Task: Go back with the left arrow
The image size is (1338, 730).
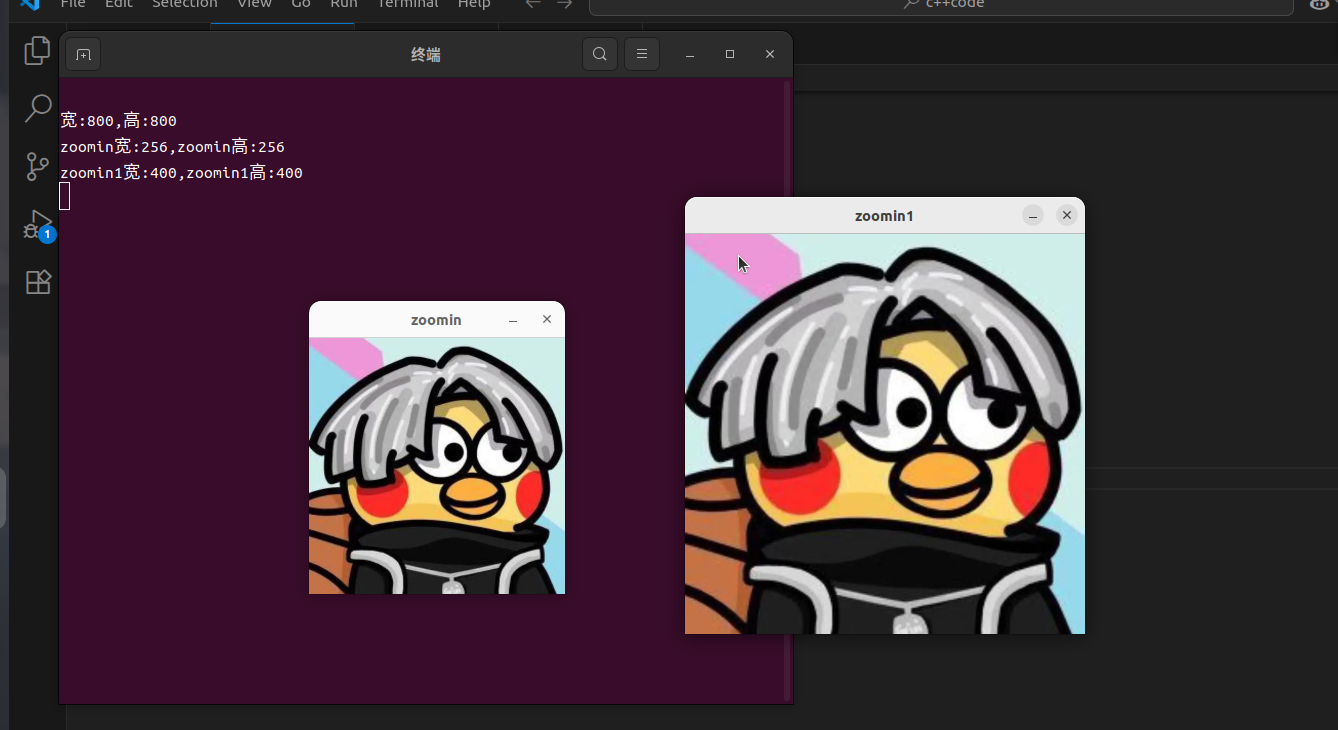Action: tap(533, 4)
